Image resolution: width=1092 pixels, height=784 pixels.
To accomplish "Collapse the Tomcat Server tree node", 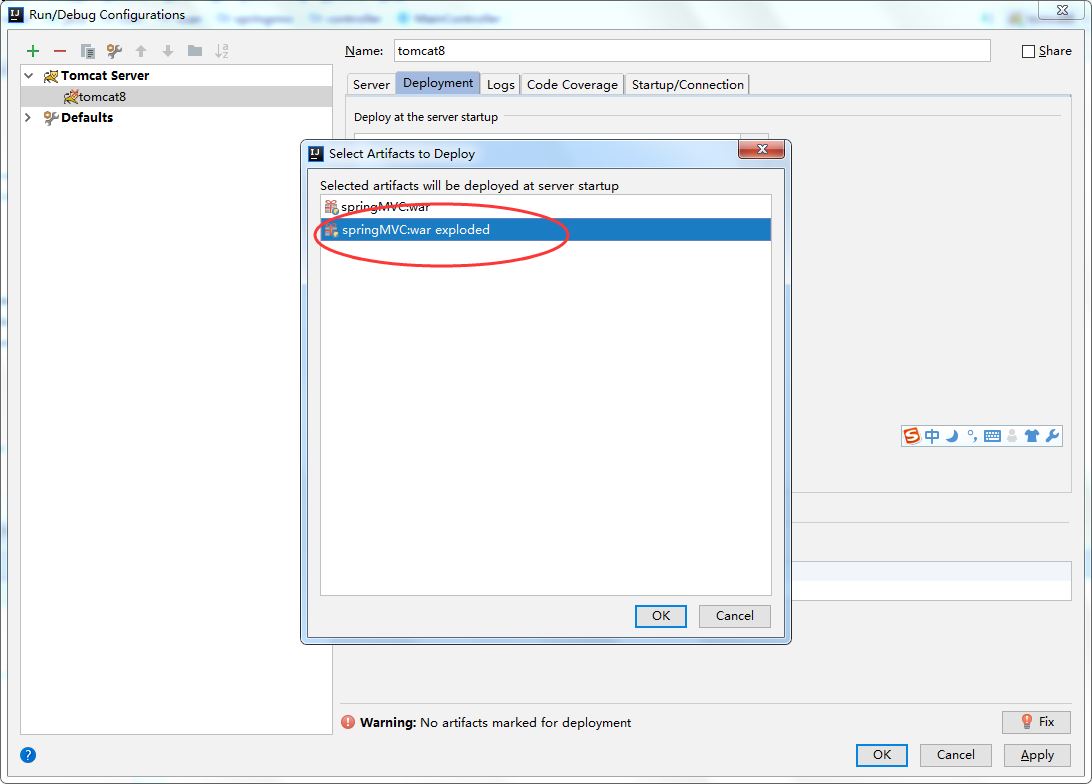I will [x=29, y=75].
